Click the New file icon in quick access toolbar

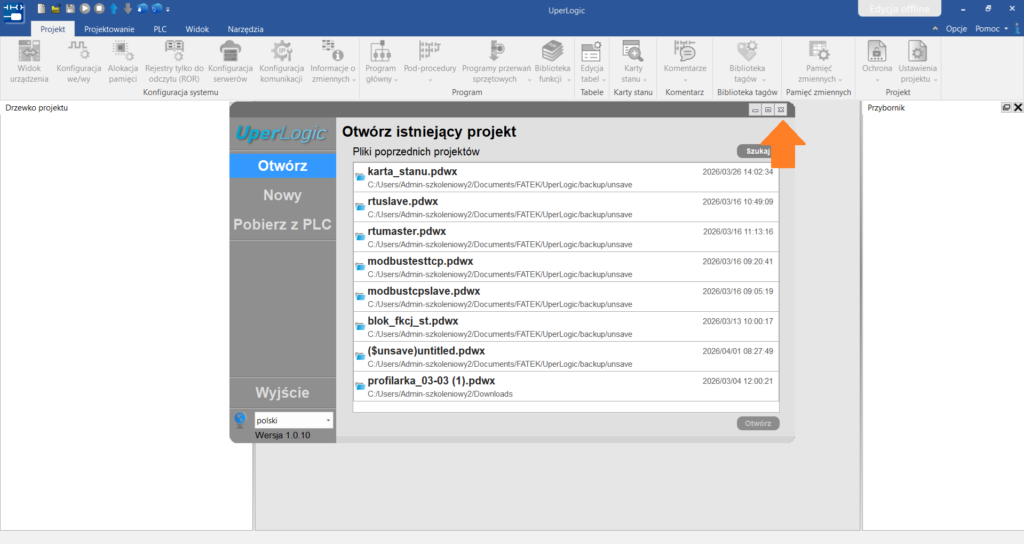click(41, 8)
